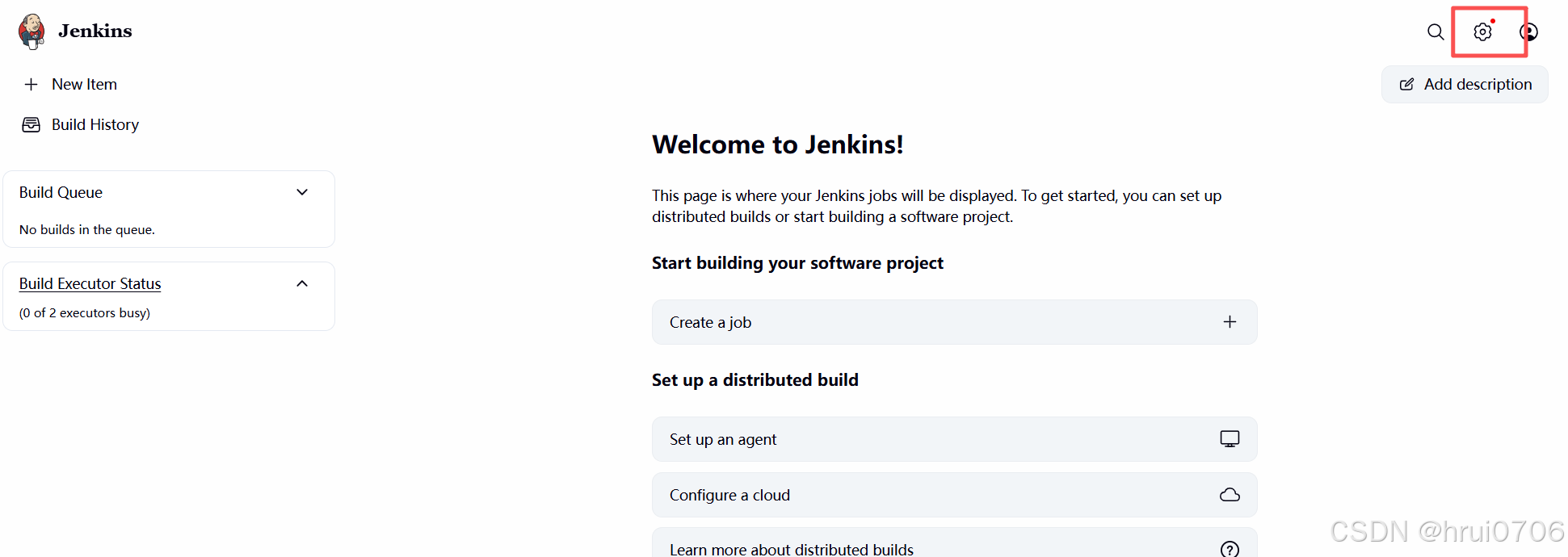Expand the Build Executor Status chevron
Image resolution: width=1568 pixels, height=557 pixels.
pos(302,283)
